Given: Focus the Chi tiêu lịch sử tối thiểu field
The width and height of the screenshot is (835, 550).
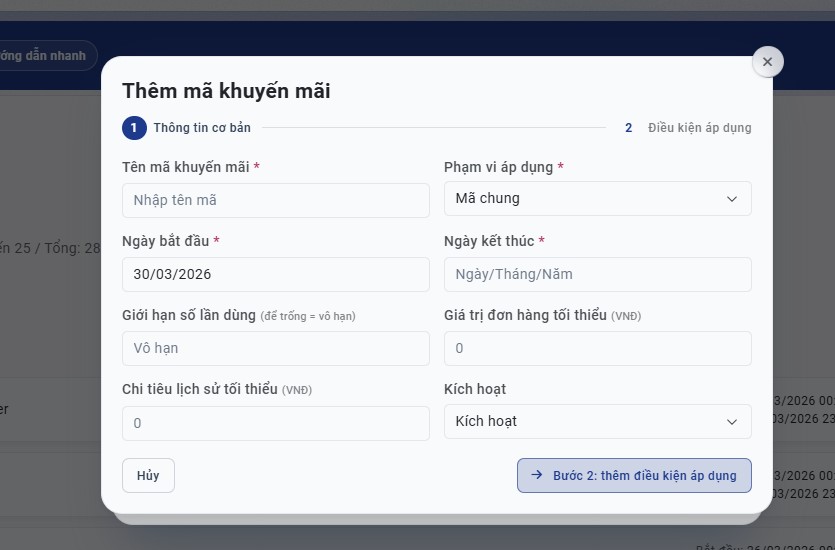Looking at the screenshot, I should [x=276, y=423].
